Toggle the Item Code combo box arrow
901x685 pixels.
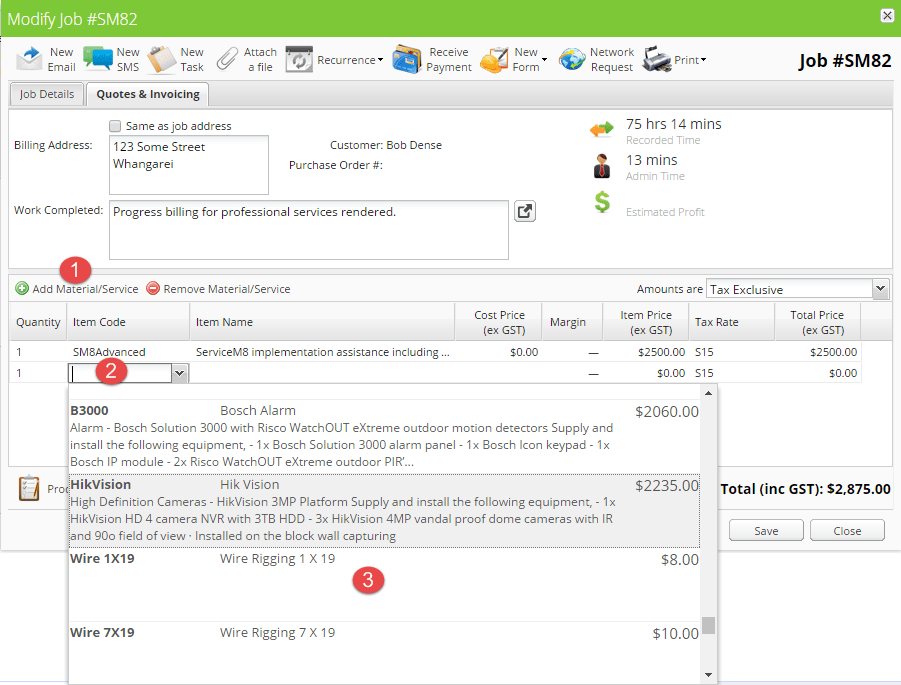179,373
